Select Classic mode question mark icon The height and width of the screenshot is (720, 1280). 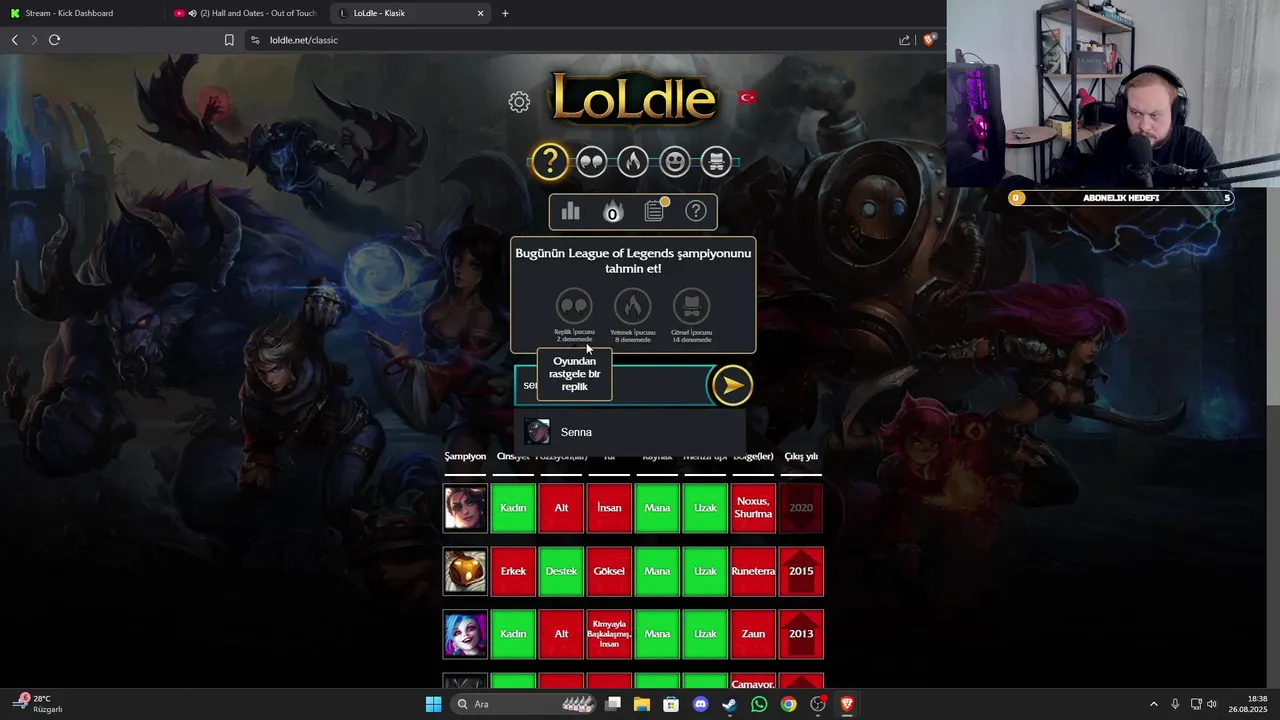(x=549, y=161)
